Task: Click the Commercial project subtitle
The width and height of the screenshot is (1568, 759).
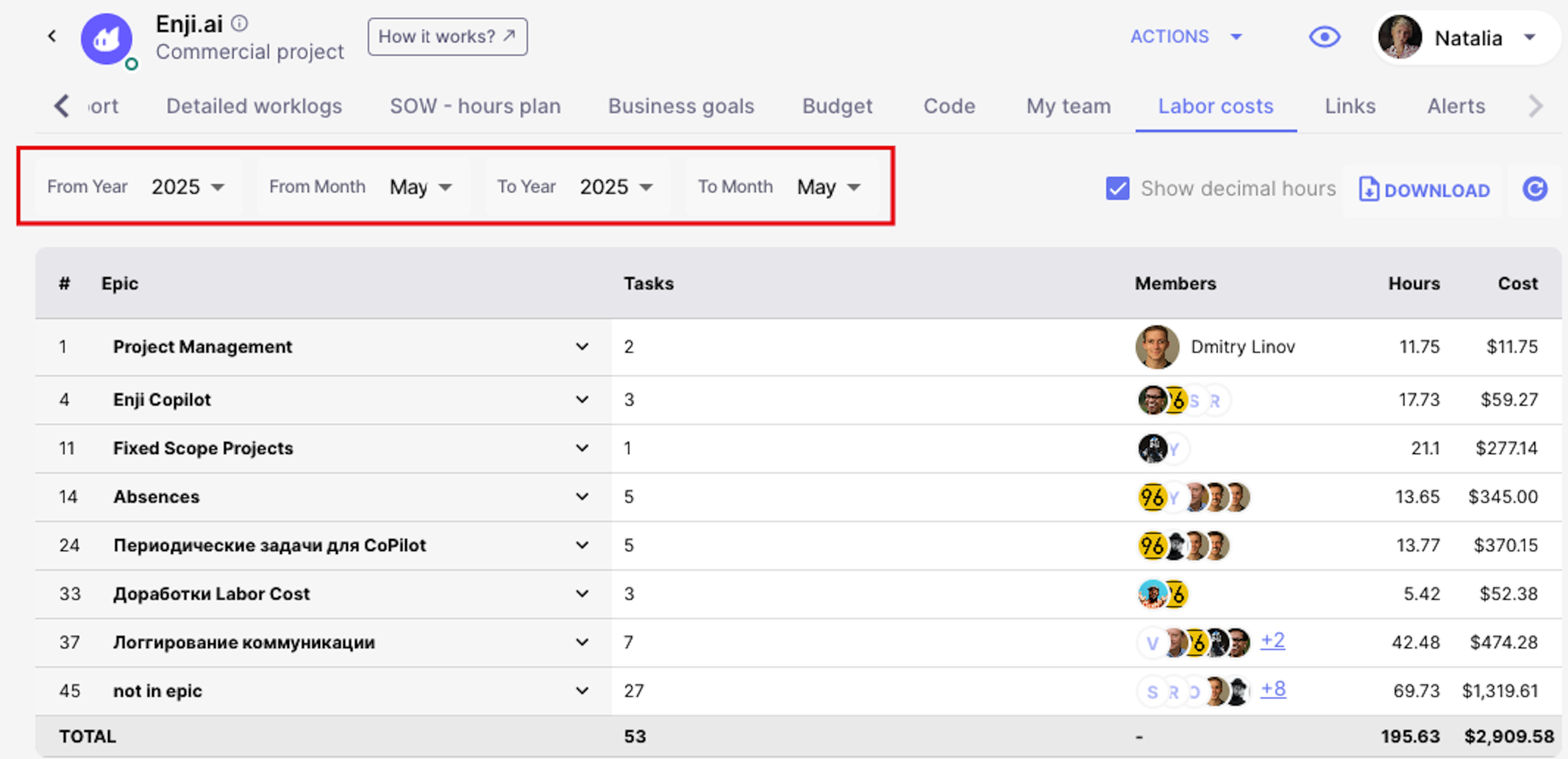Action: pyautogui.click(x=249, y=51)
